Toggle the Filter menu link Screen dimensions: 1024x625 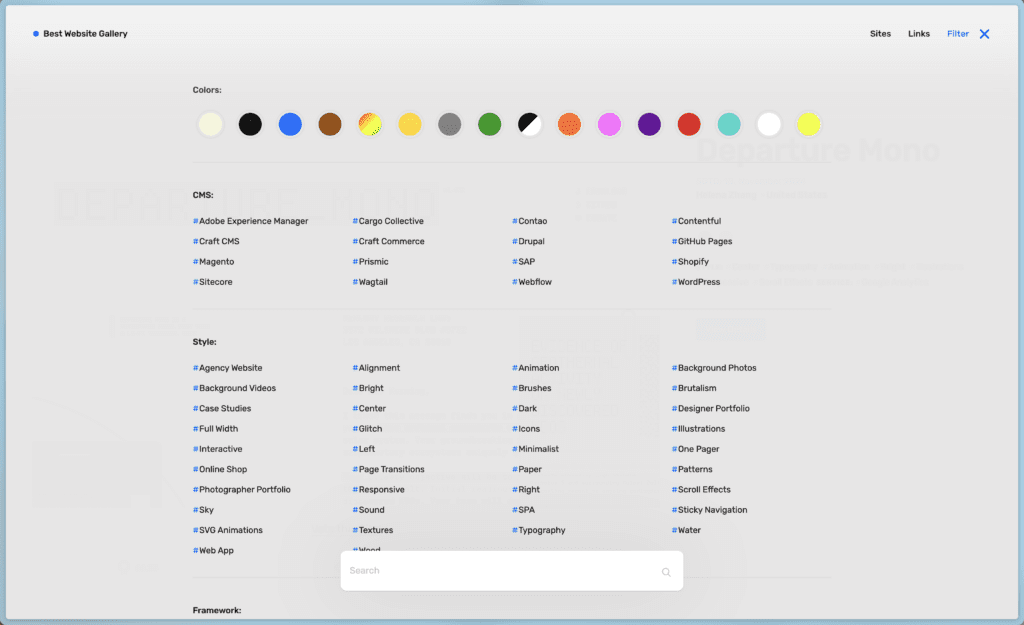click(958, 34)
